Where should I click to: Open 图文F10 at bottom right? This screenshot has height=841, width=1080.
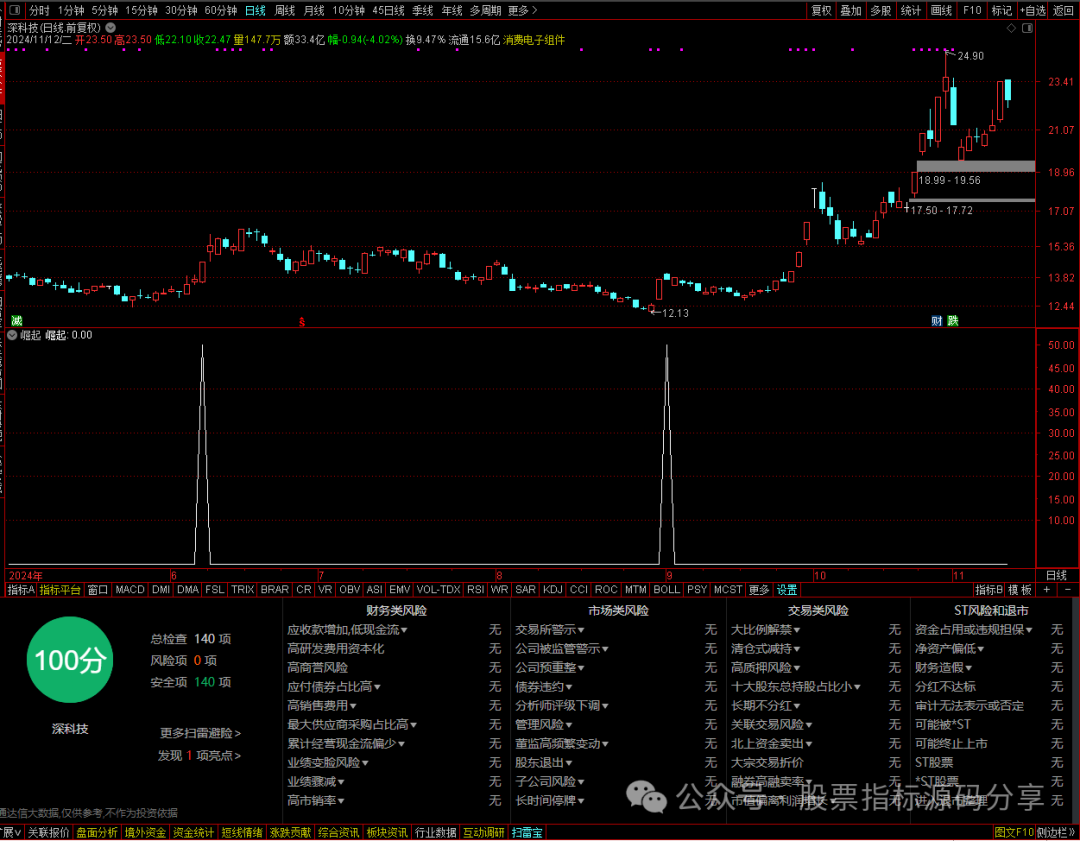[x=1014, y=833]
